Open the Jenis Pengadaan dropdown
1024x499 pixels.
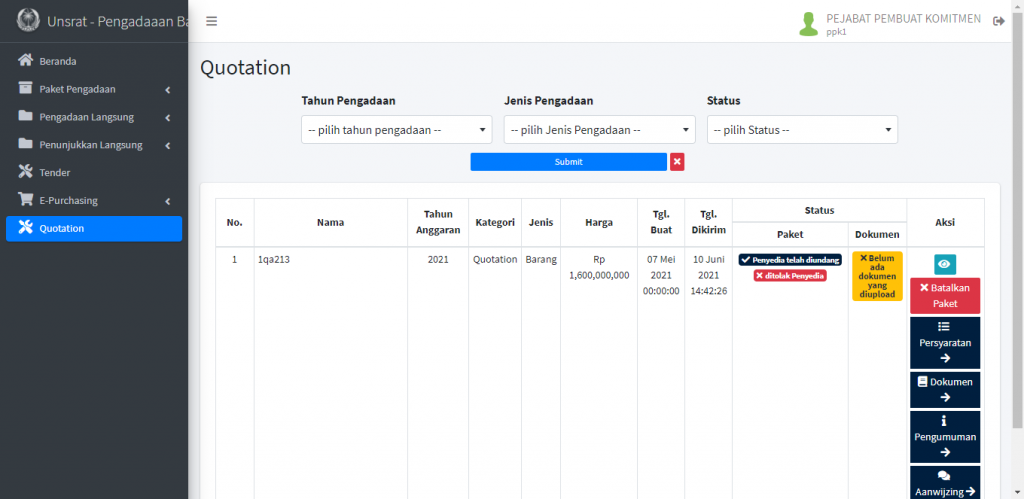[x=599, y=130]
